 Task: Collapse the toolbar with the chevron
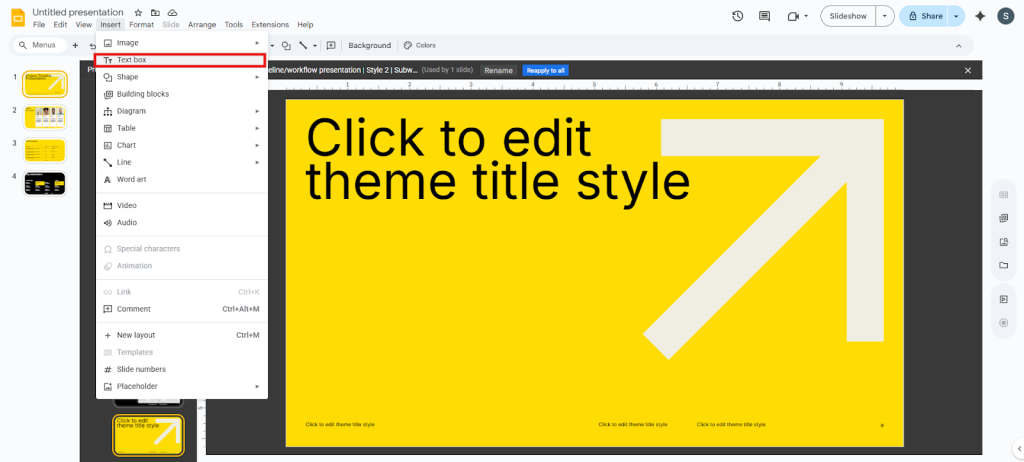pyautogui.click(x=959, y=45)
